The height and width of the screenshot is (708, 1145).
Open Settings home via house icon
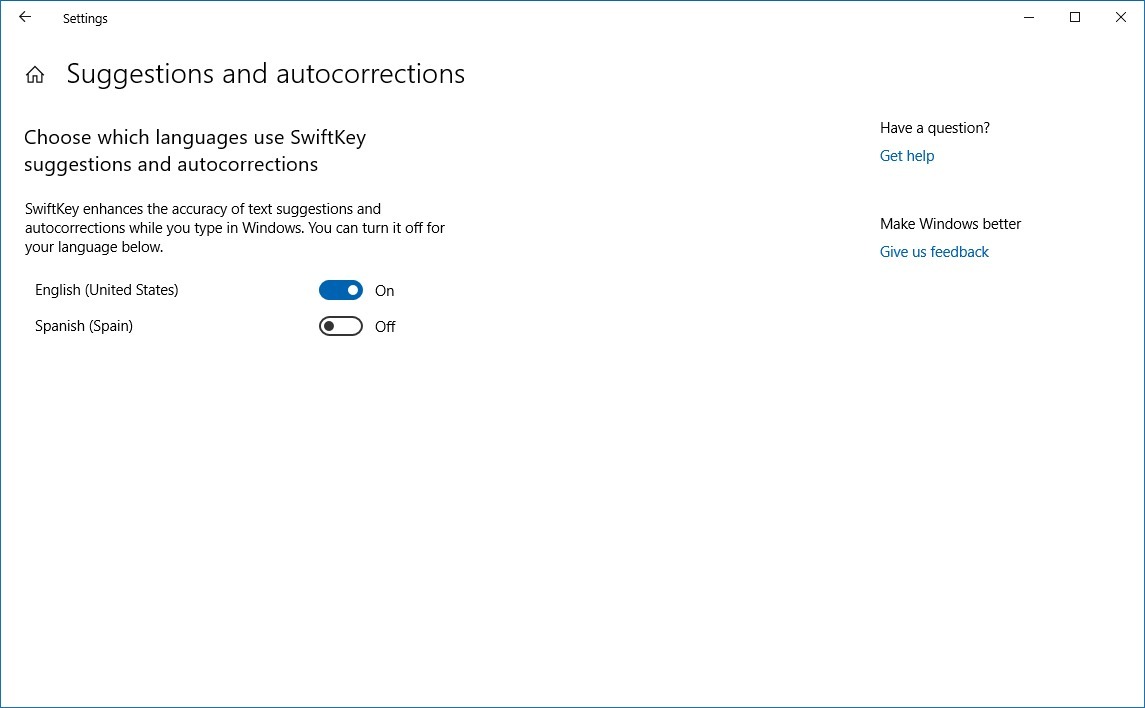click(34, 74)
